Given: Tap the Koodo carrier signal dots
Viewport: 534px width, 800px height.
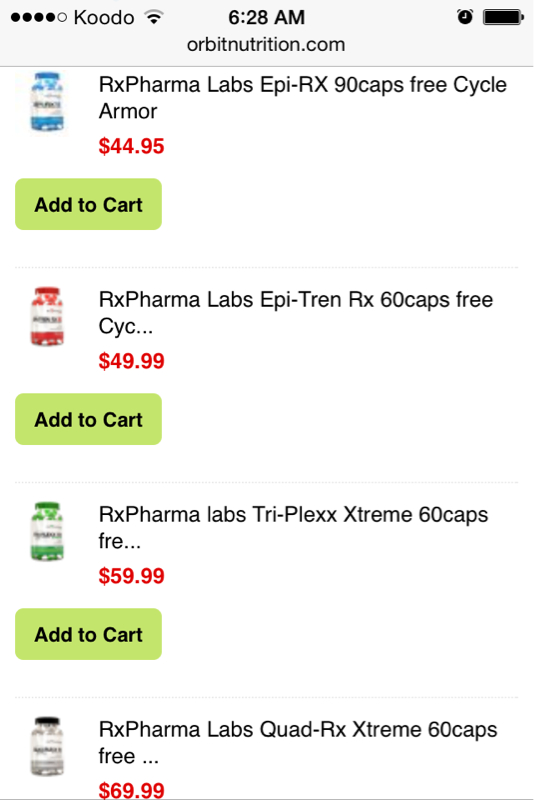Looking at the screenshot, I should [x=39, y=18].
